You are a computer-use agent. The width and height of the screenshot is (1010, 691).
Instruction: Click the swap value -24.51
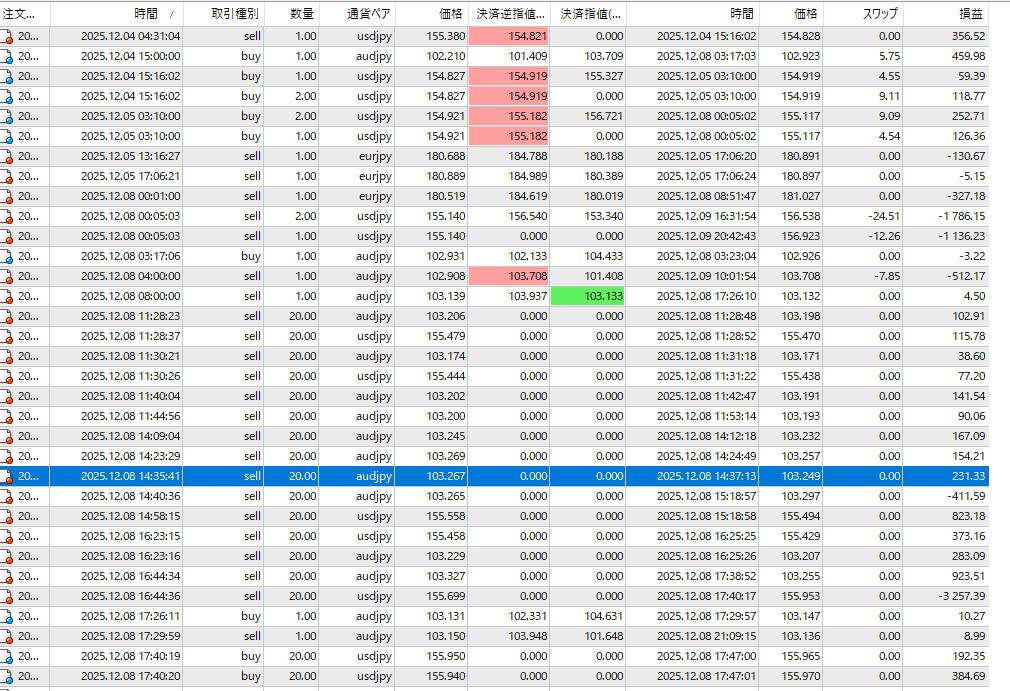pyautogui.click(x=884, y=216)
